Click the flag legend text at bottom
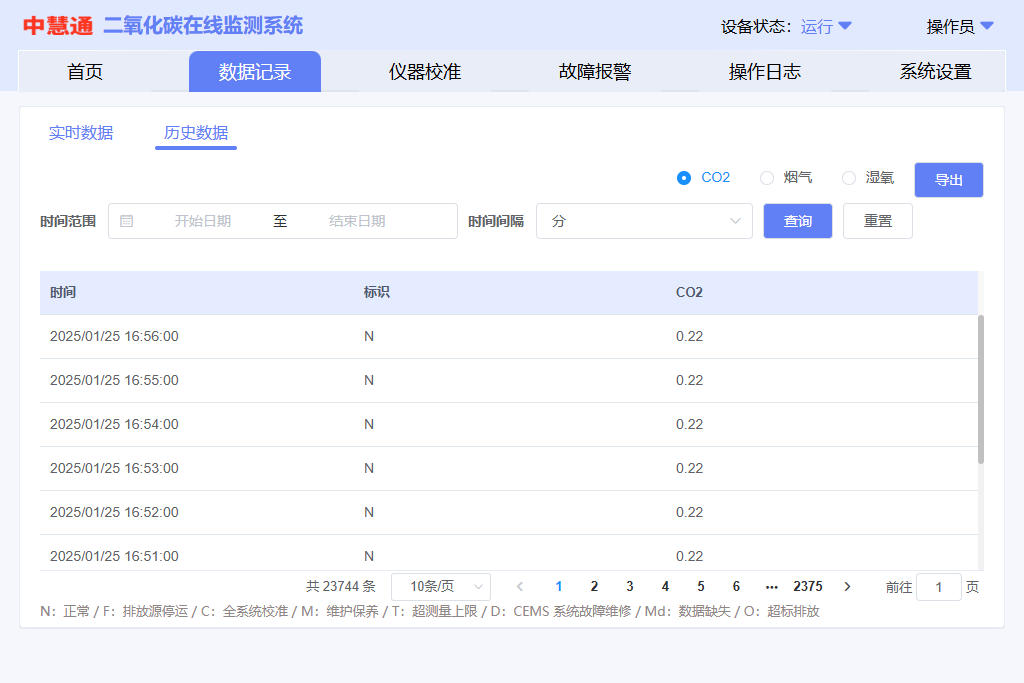1024x683 pixels. 430,611
